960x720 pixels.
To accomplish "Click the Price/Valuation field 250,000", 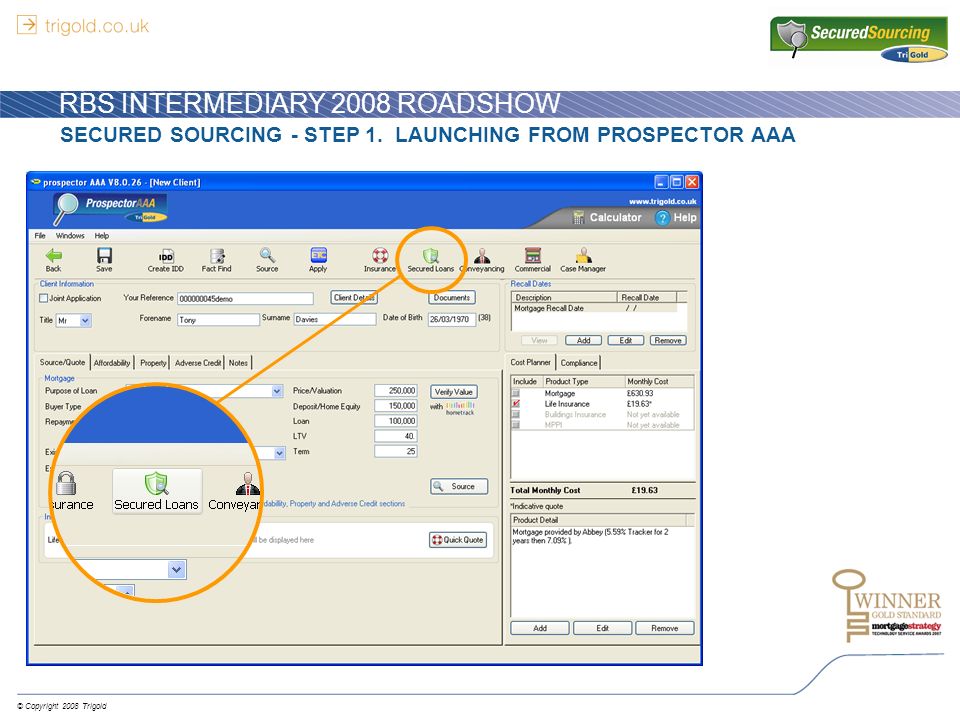I will tap(396, 391).
